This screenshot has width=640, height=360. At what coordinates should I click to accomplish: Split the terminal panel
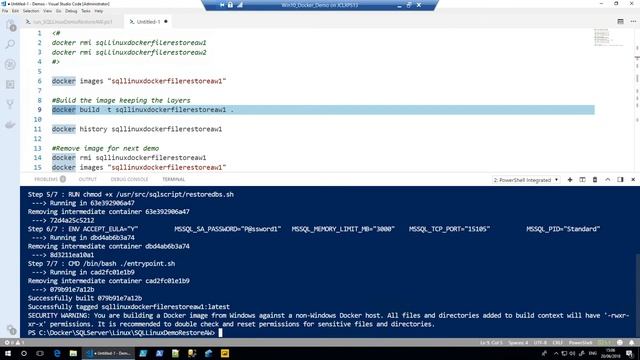click(x=582, y=180)
